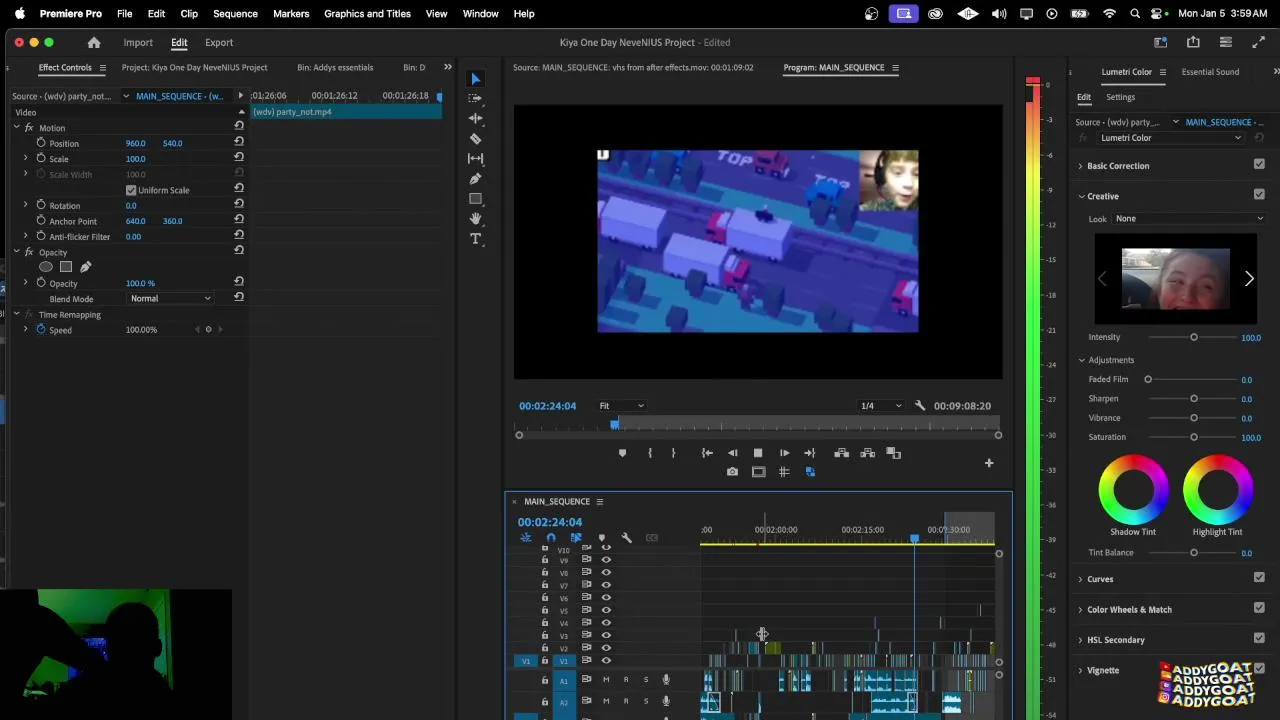
Task: Add a marker in Program monitor
Action: pos(622,453)
